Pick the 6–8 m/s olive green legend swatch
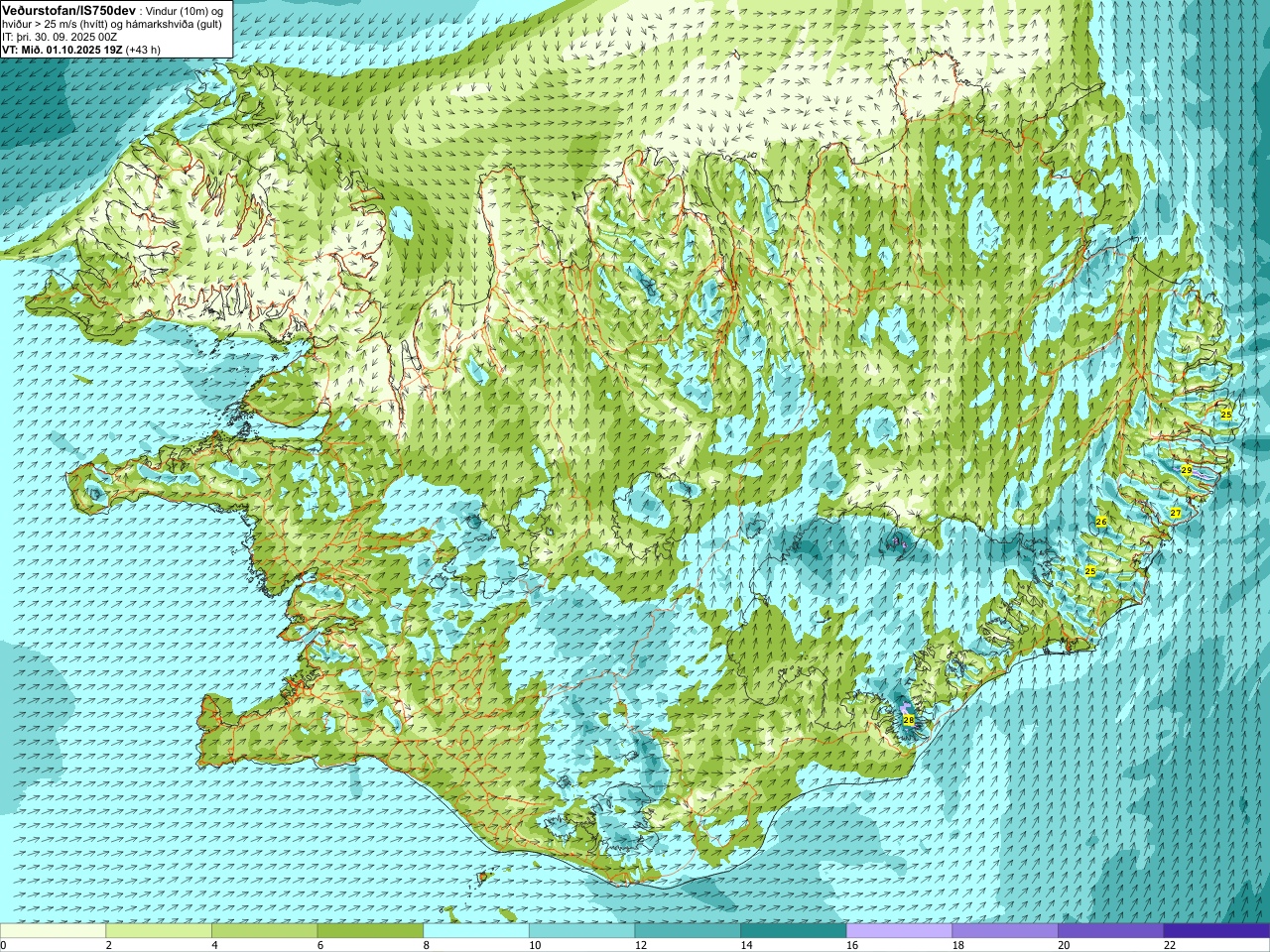 click(x=370, y=931)
